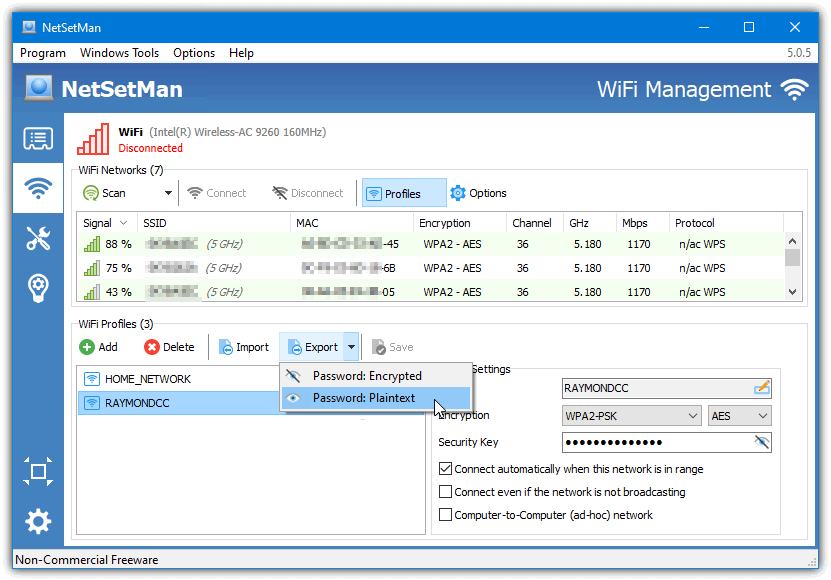Screen dimensions: 831x580
Task: Click the RAYMONDCC profile WiFi icon
Action: coord(92,403)
